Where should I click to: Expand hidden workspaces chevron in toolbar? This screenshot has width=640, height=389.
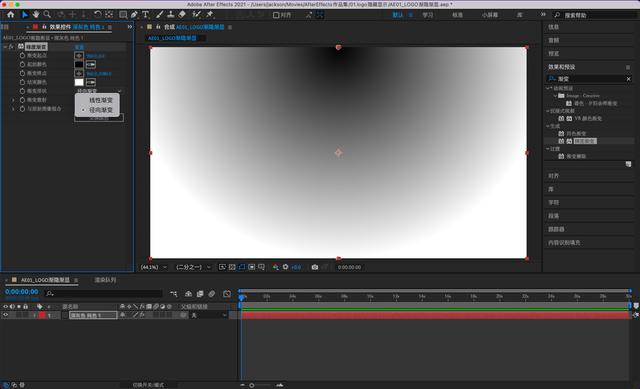(x=543, y=15)
